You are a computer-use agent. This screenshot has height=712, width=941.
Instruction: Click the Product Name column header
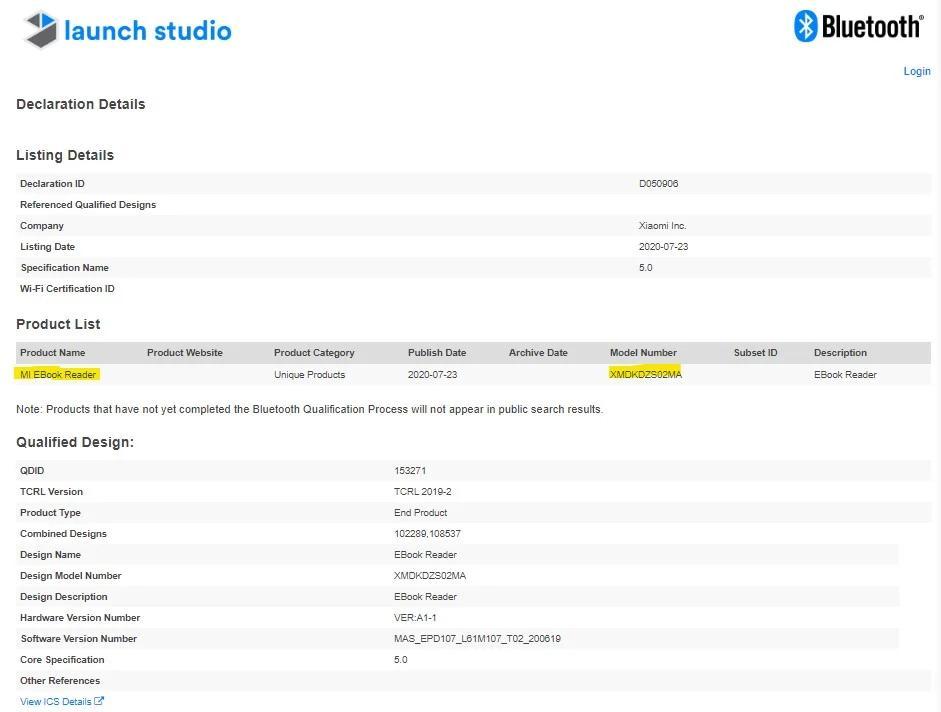point(52,353)
